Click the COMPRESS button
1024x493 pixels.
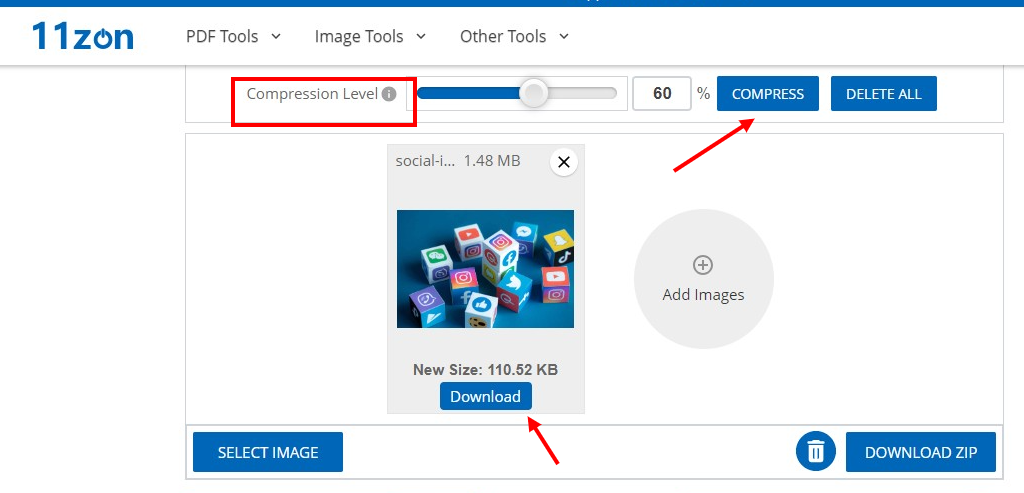(767, 94)
